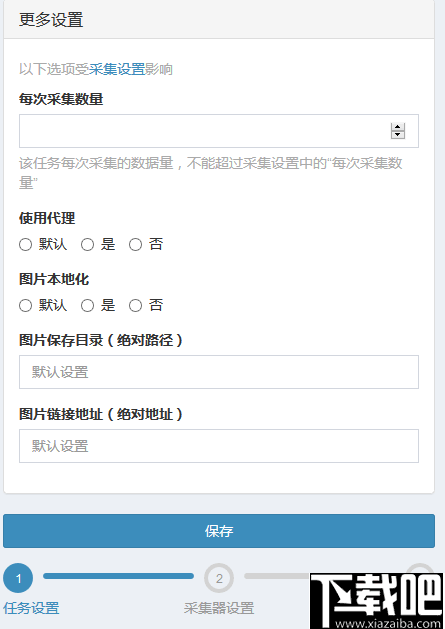Click the blue 保存 button
Screen dimensions: 445x629
[219, 531]
